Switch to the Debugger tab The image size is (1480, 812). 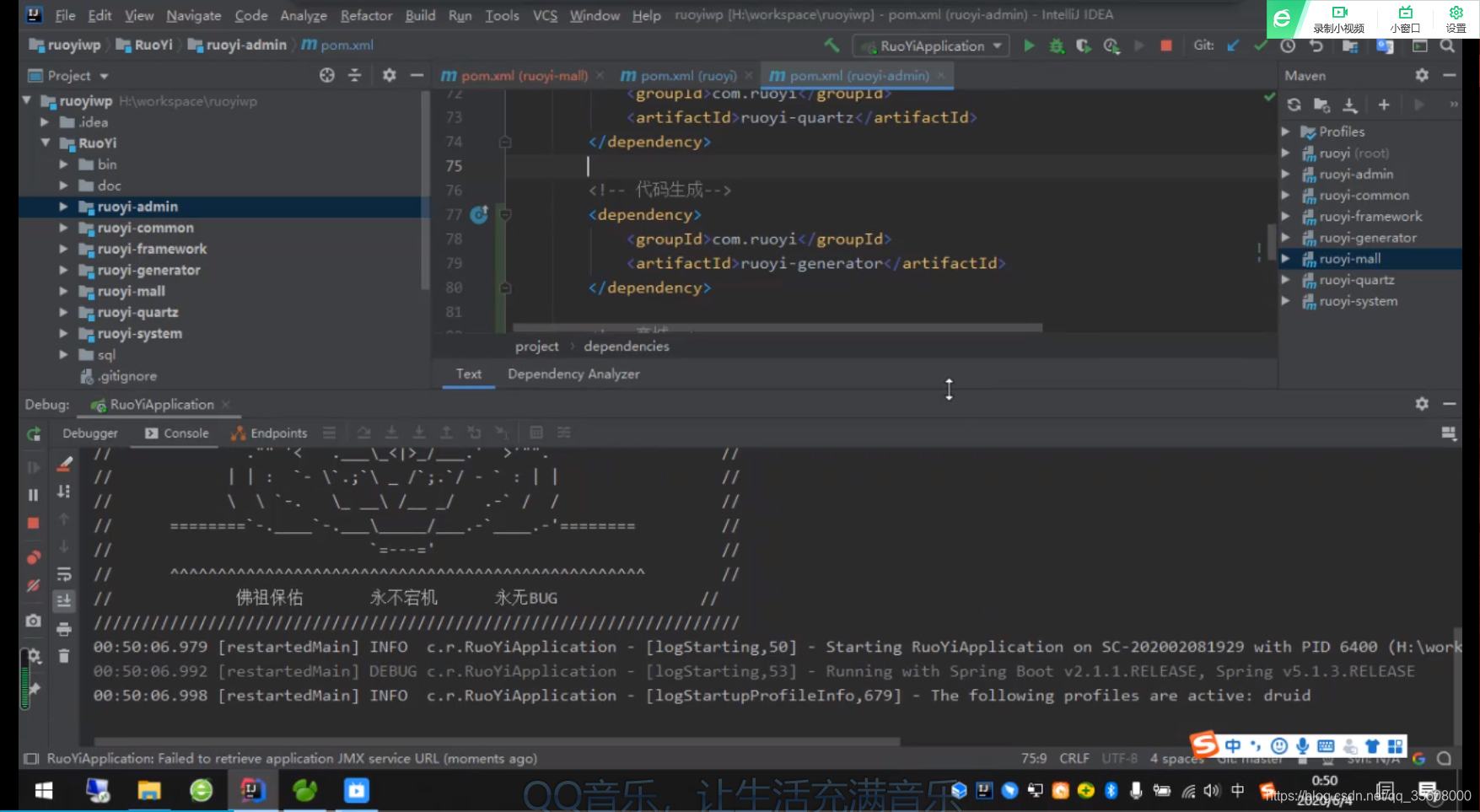pos(90,433)
